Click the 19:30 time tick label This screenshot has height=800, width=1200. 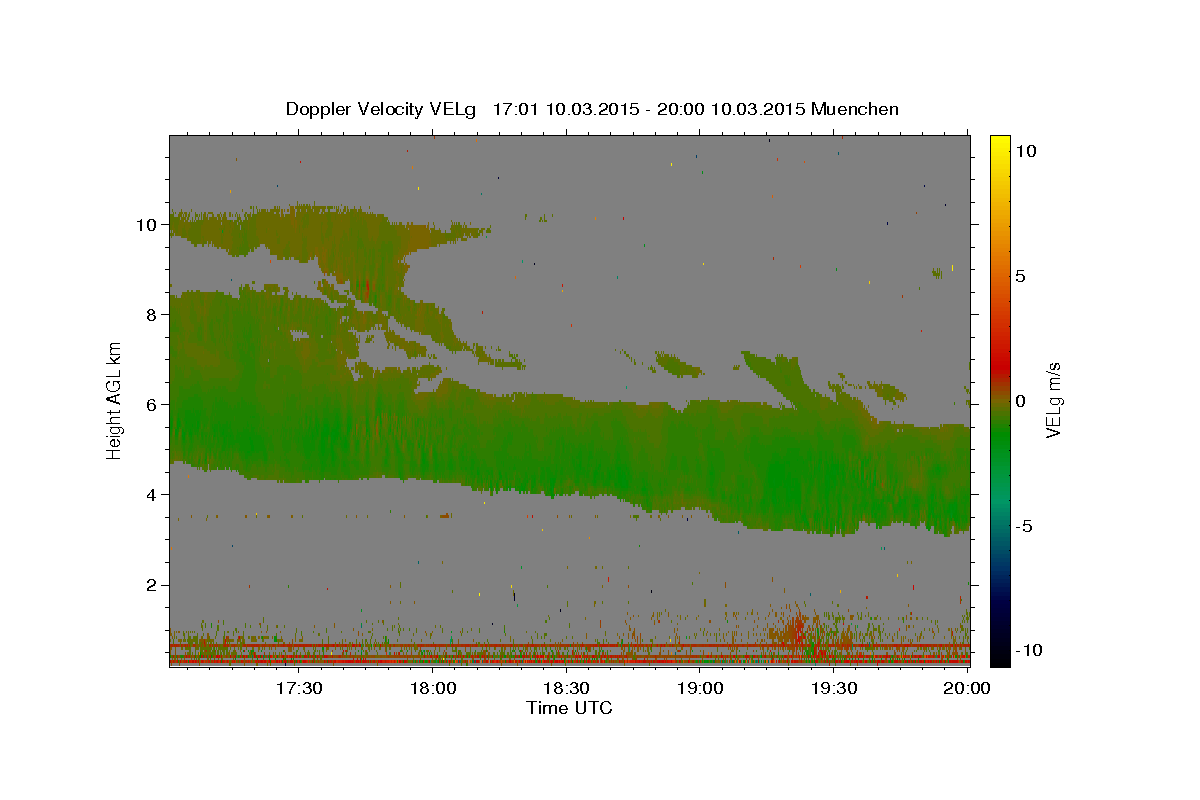point(833,689)
